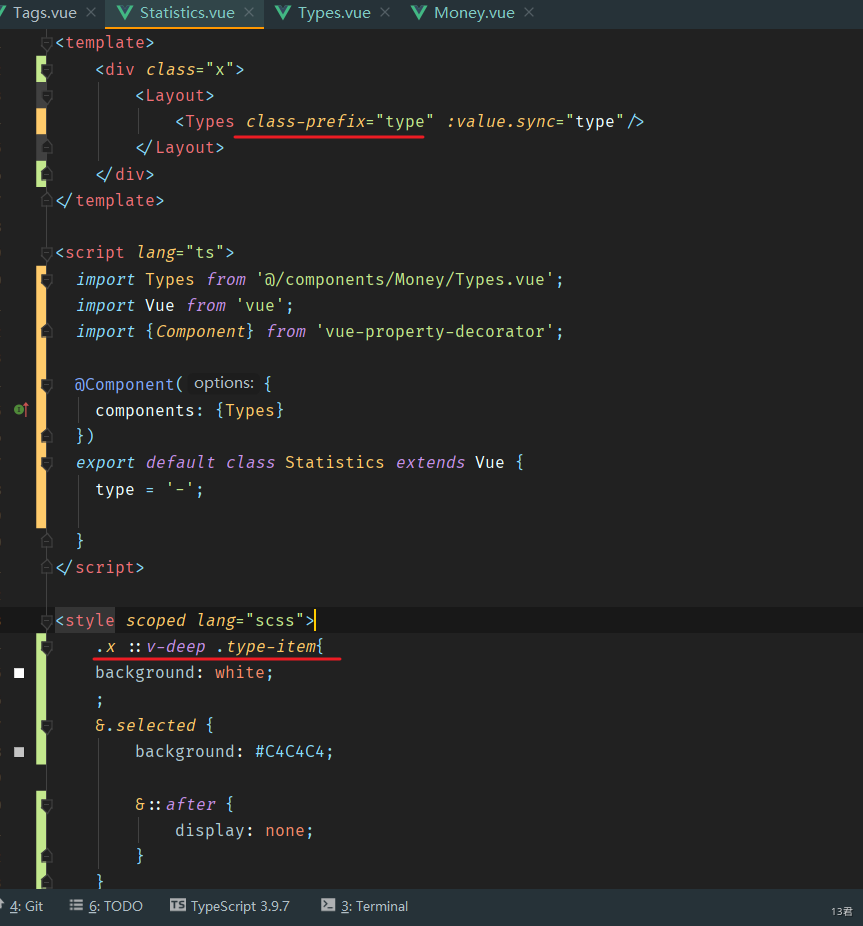Collapse the export default class Statistics block

[x=46, y=463]
